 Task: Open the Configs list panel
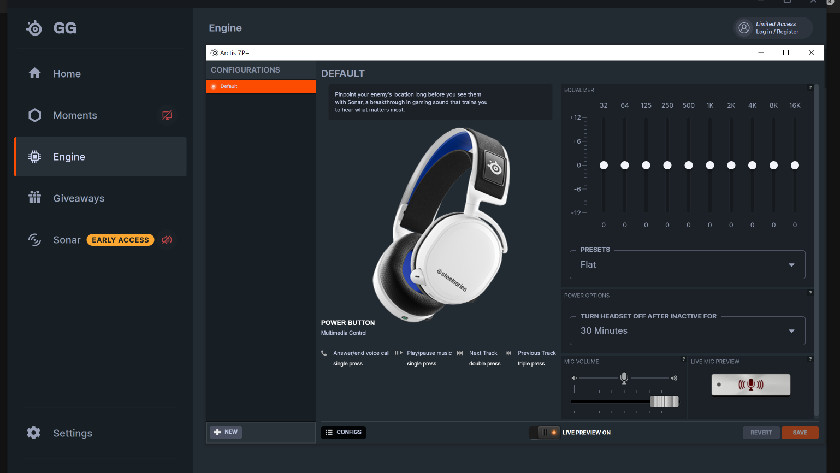tap(343, 432)
